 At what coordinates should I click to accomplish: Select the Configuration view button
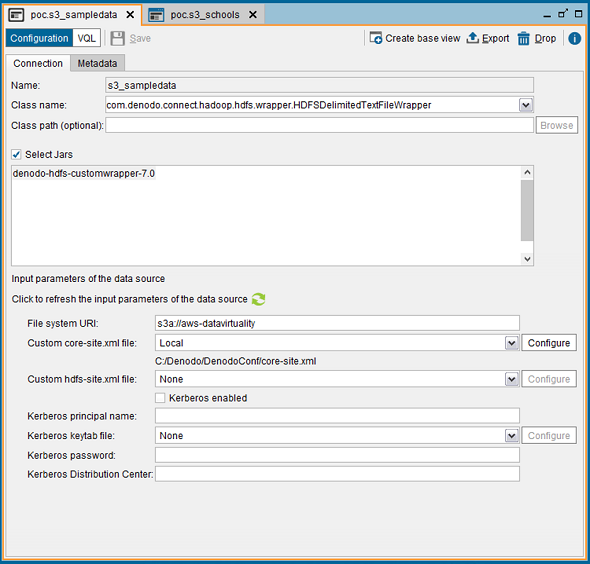pyautogui.click(x=39, y=38)
